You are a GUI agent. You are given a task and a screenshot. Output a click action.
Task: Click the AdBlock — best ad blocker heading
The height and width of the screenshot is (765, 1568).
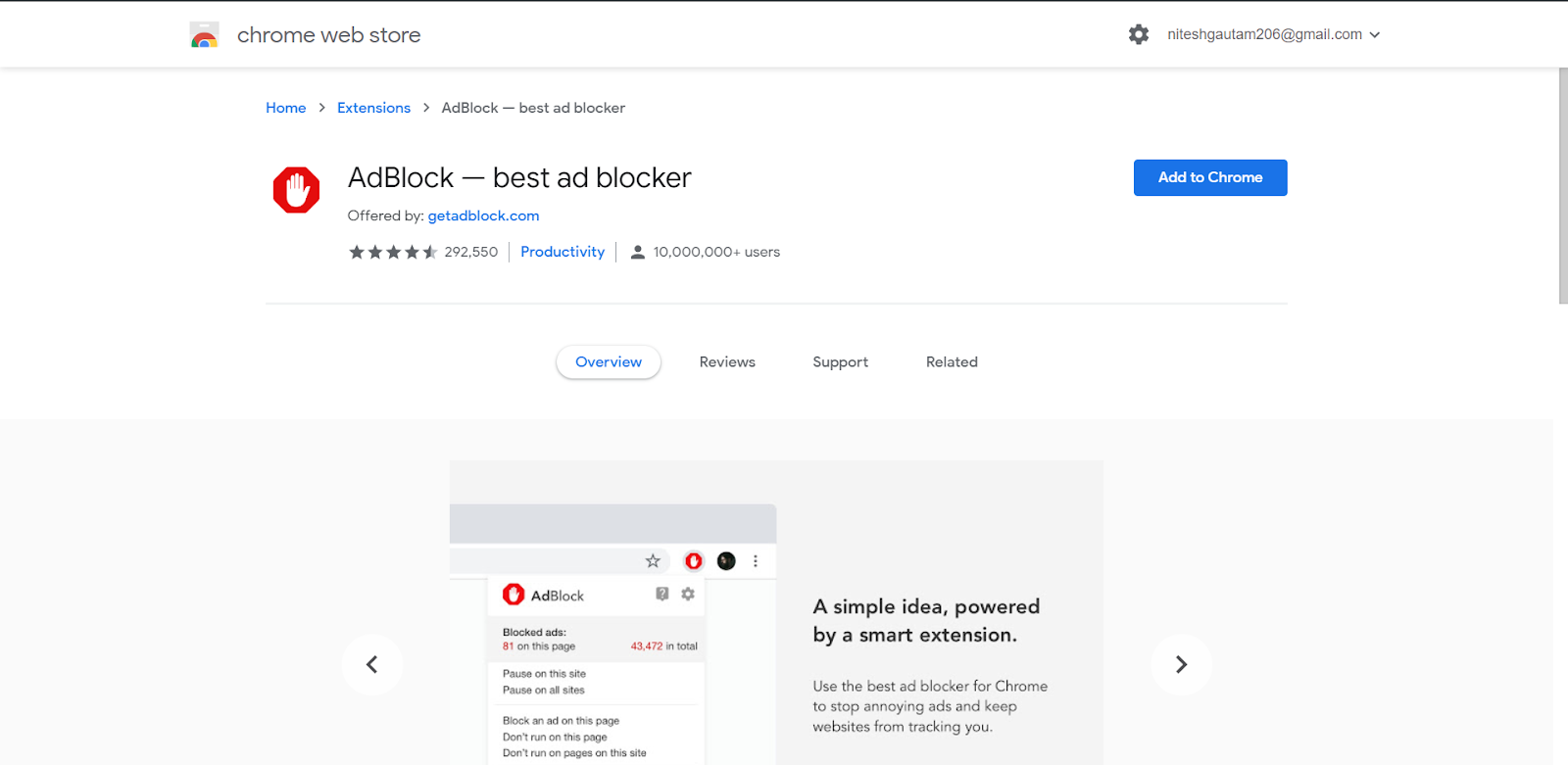pos(519,177)
